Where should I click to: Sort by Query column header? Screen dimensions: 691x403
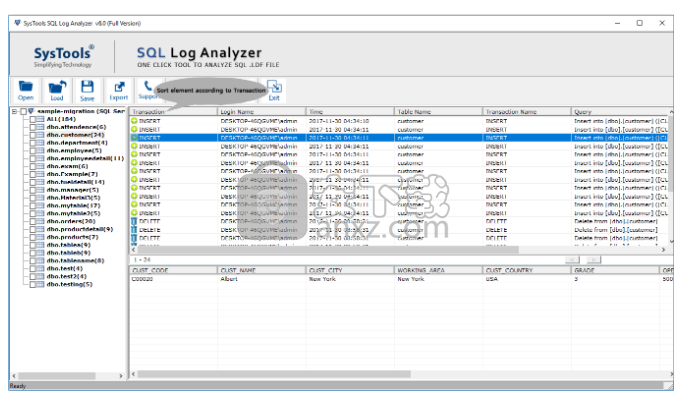click(620, 112)
